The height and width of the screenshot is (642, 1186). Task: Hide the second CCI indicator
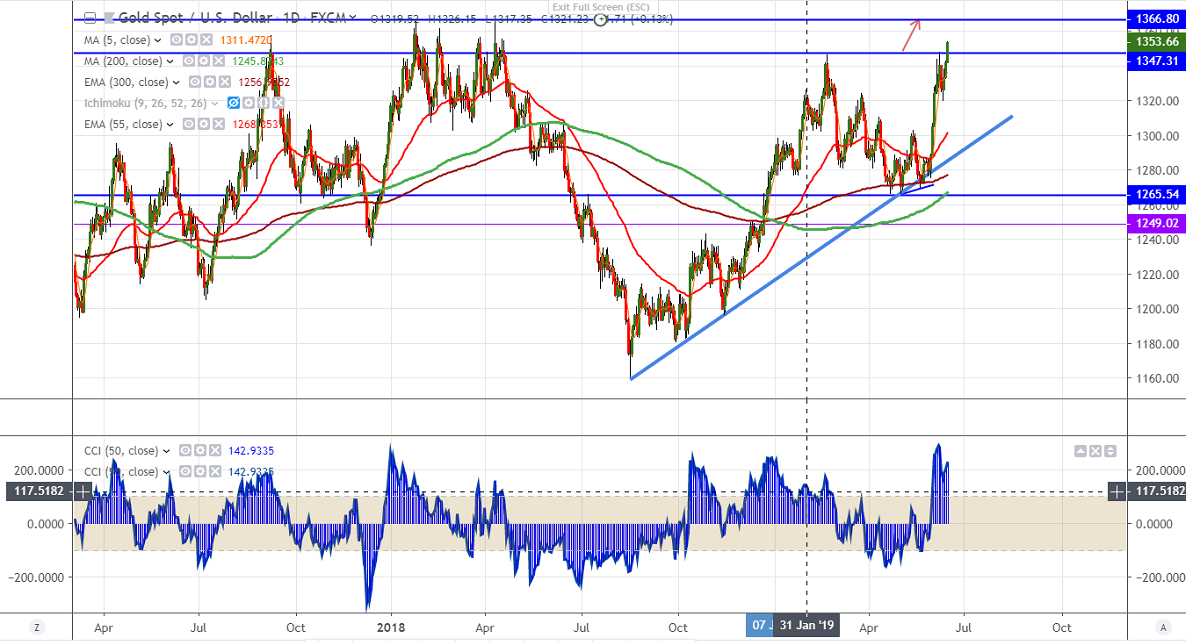click(x=185, y=471)
